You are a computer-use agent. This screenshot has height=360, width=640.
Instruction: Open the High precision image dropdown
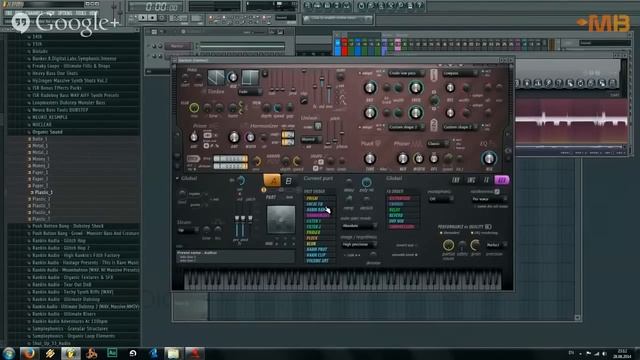click(x=358, y=244)
